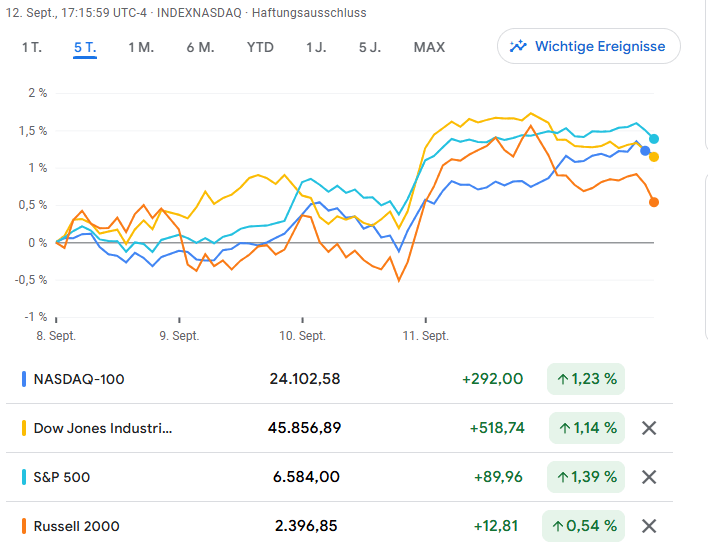Screen dimensions: 708x550
Task: Click the orange Russell 2000 endpoint dot
Action: [x=654, y=202]
